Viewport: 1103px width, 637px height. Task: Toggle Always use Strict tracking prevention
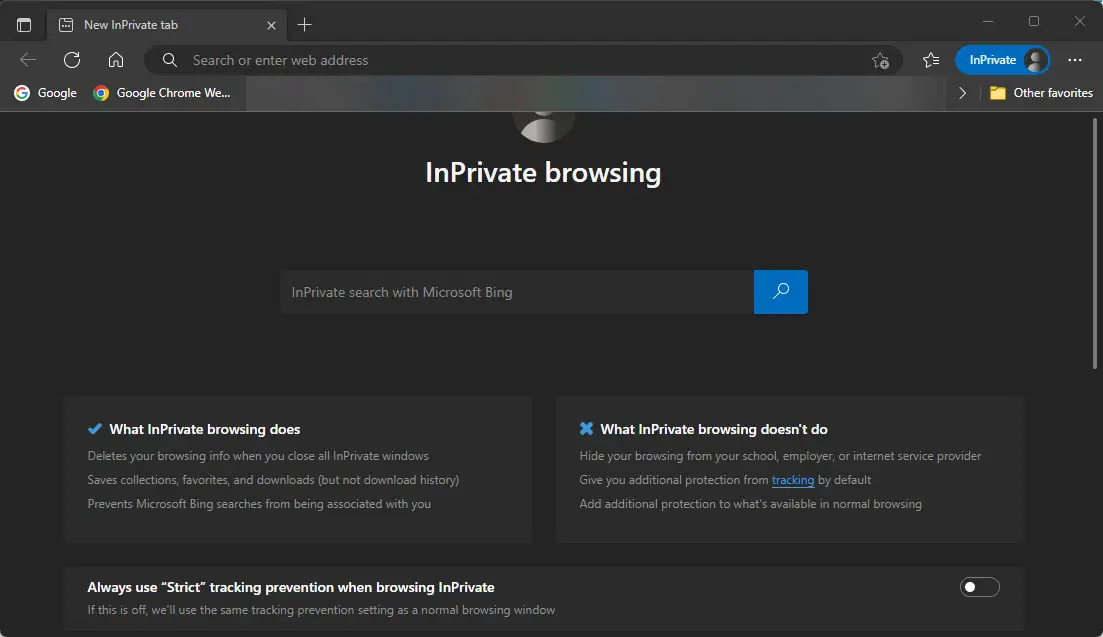point(979,587)
